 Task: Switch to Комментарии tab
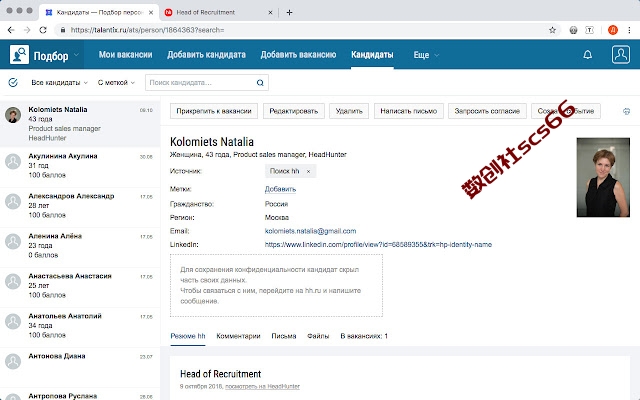pyautogui.click(x=238, y=336)
